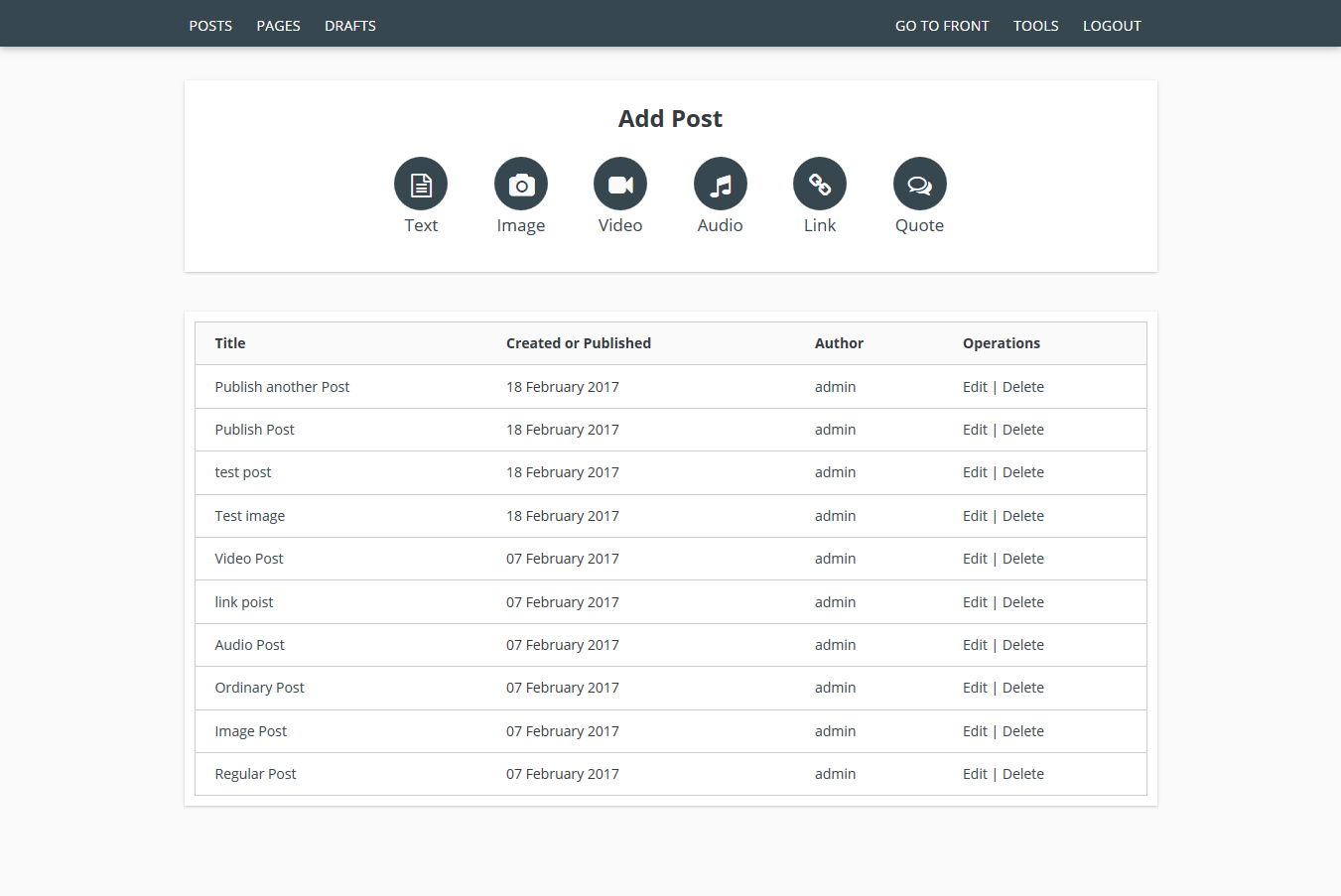Delete the "Publish Post" entry
Screen dimensions: 1341x896
coord(1022,430)
